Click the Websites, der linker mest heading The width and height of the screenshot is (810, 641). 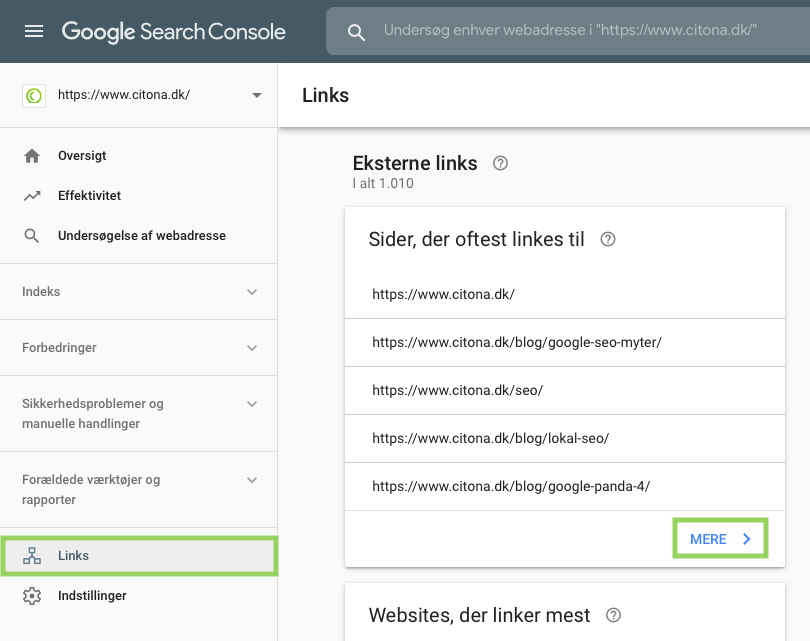tap(479, 615)
